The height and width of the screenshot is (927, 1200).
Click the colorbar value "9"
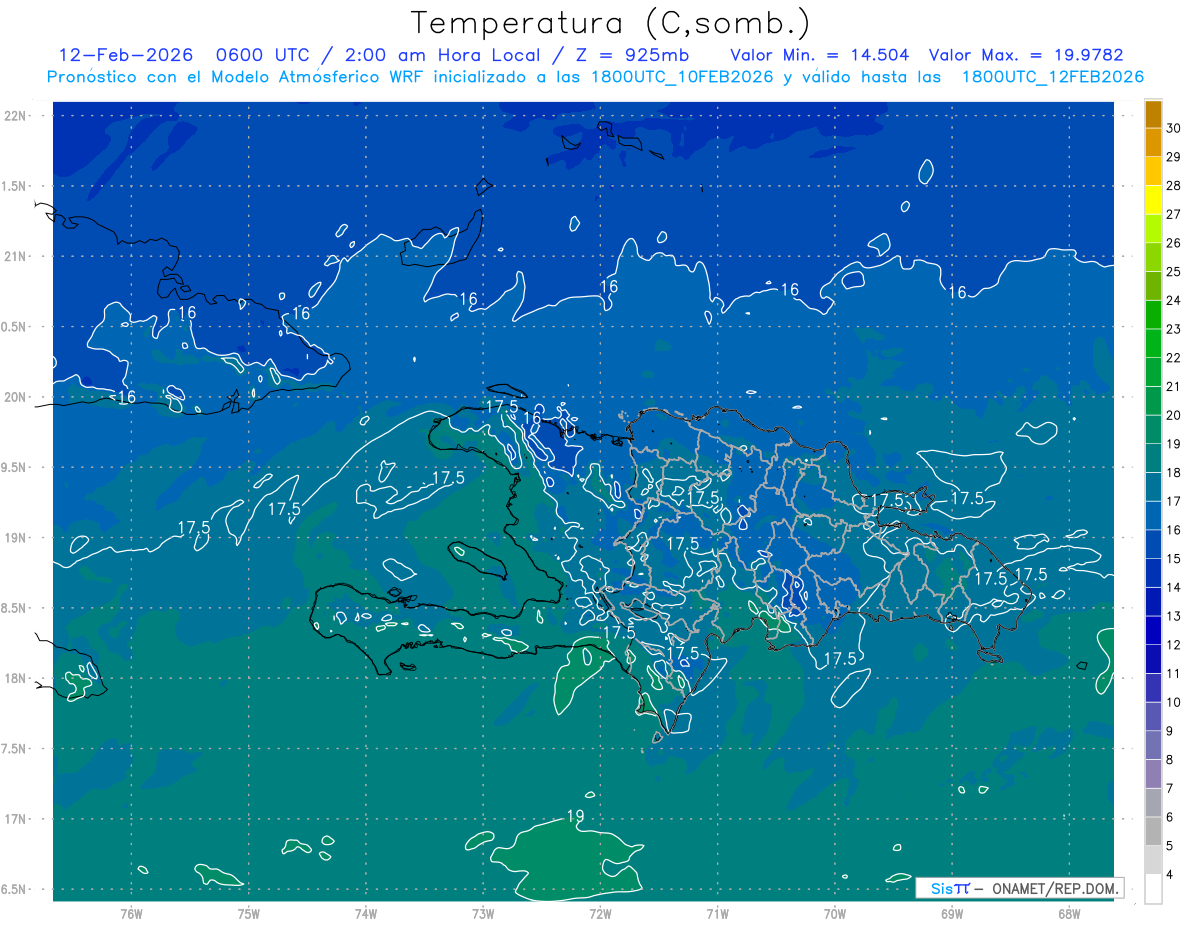(1171, 731)
